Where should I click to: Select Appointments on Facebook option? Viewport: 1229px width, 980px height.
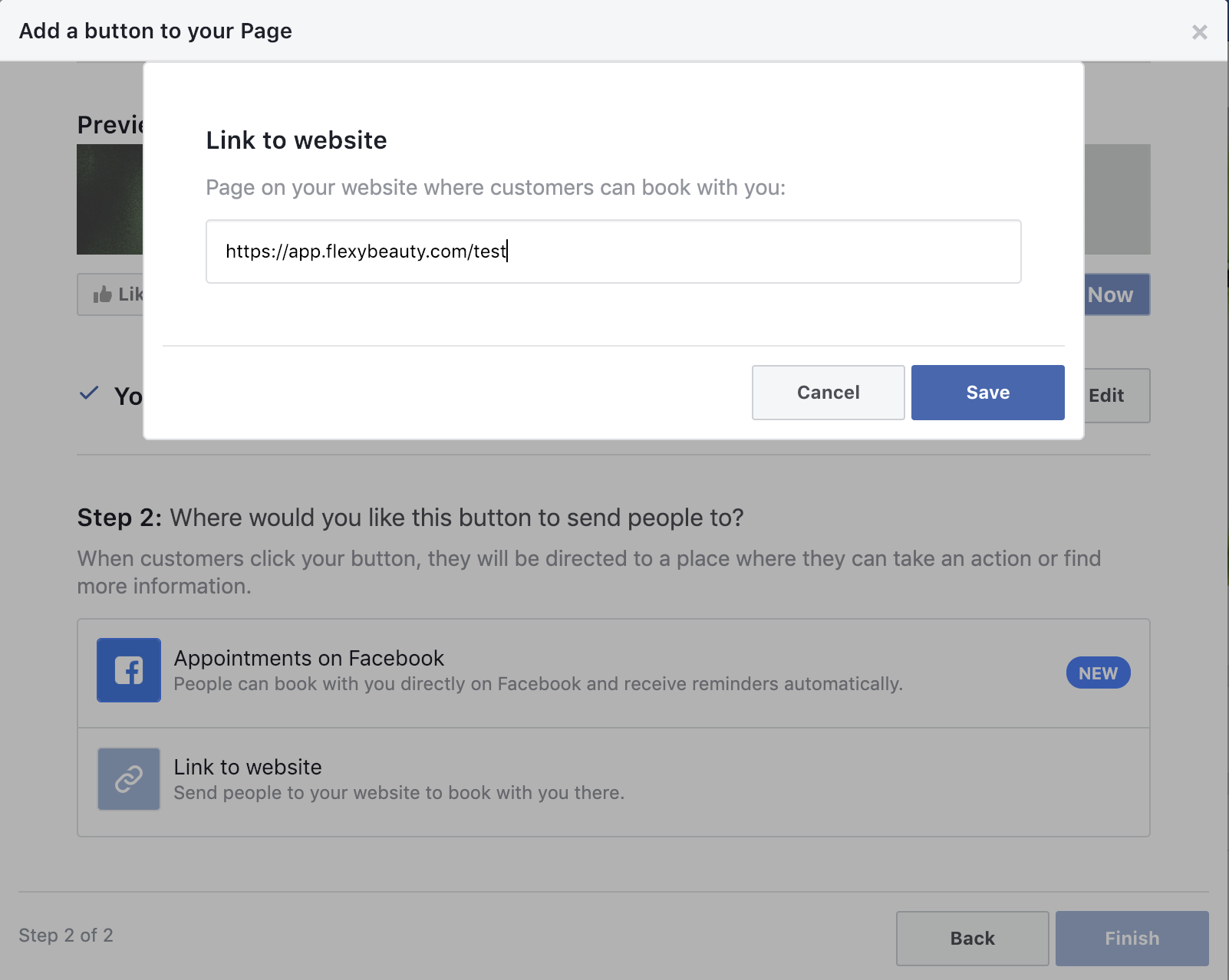click(613, 673)
